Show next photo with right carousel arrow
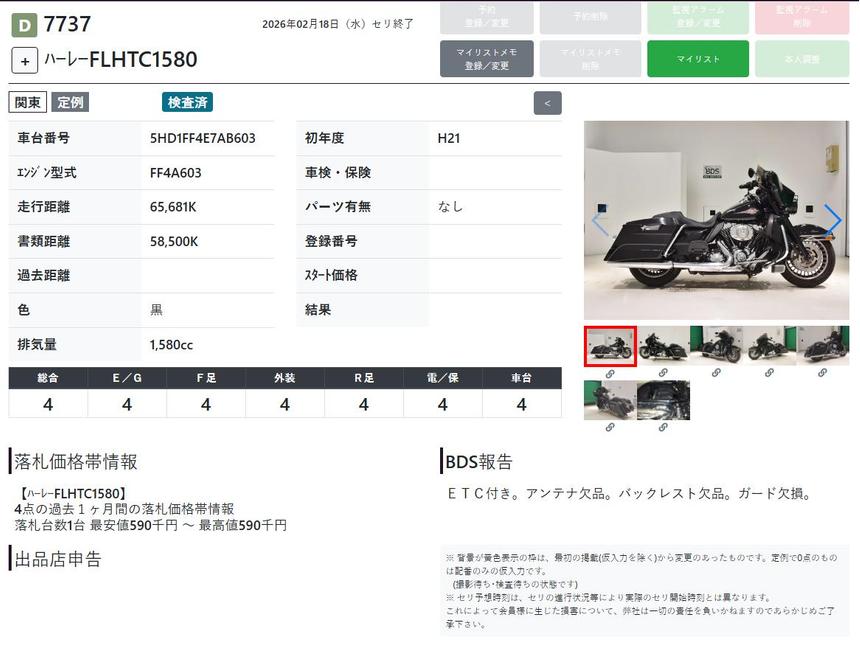Screen dimensions: 860x667 coord(832,219)
